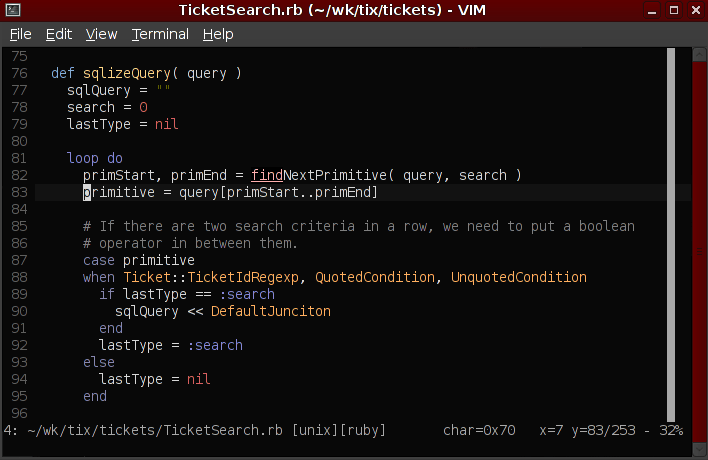Click the comment 'operator in between them.'
This screenshot has width=708, height=460.
(x=198, y=243)
